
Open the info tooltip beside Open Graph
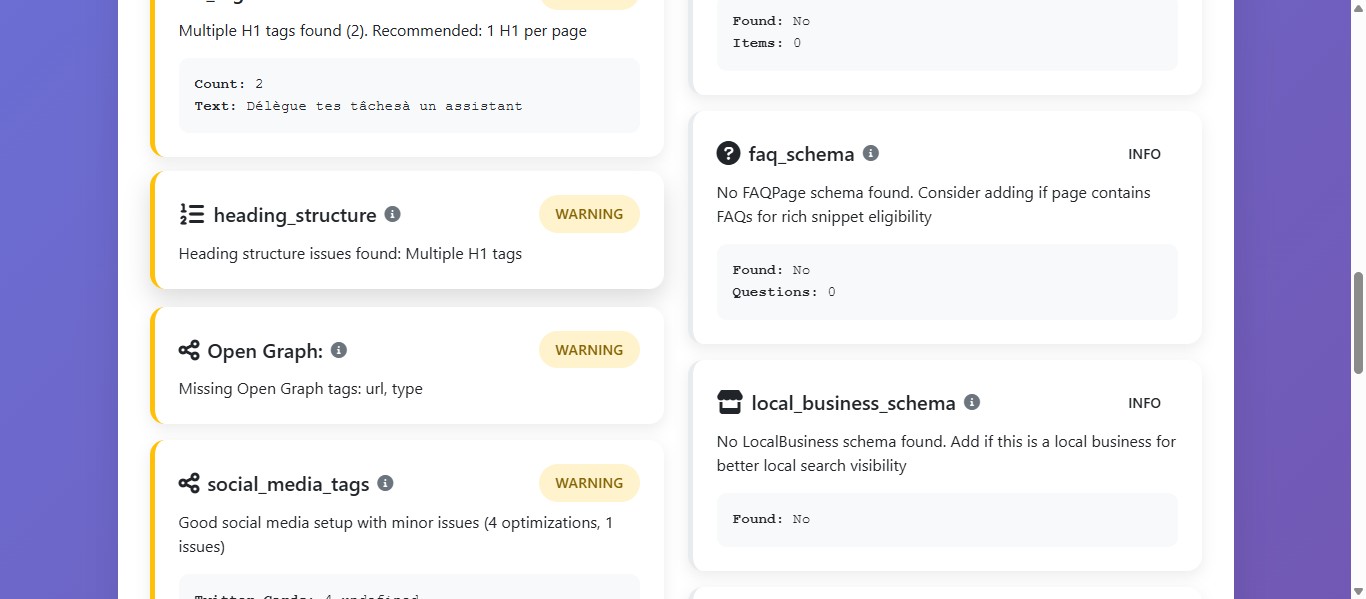(338, 350)
